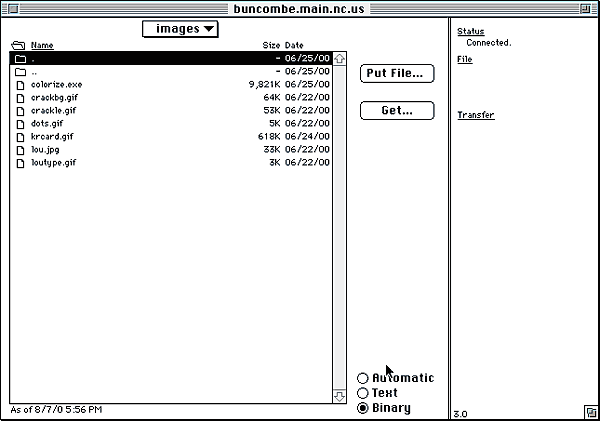
Task: Click the scroll up arrow of file list
Action: [x=339, y=59]
